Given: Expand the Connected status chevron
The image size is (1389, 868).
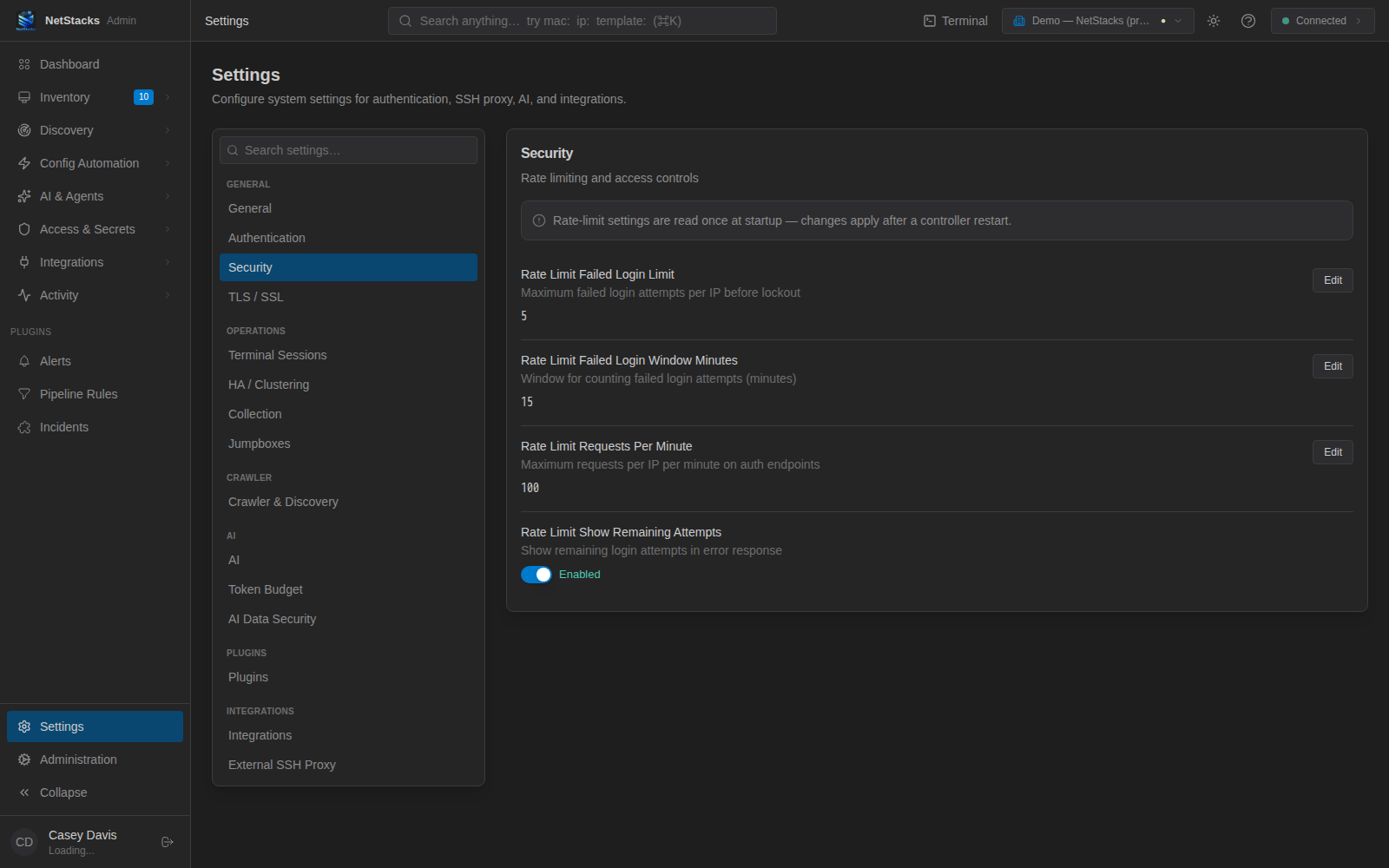Looking at the screenshot, I should 1359,21.
